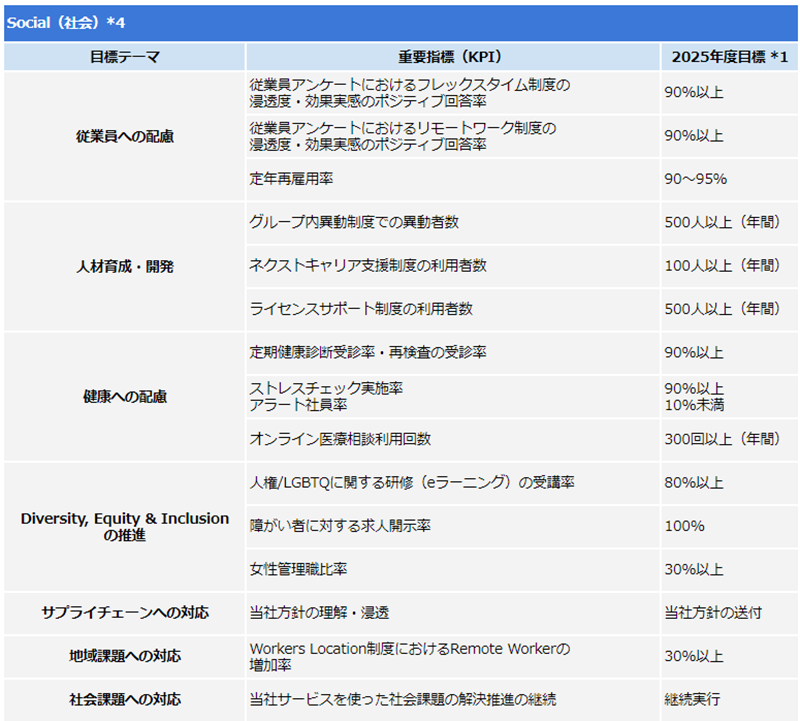Click the 継続実行 target cell
This screenshot has height=721, width=800.
click(692, 699)
